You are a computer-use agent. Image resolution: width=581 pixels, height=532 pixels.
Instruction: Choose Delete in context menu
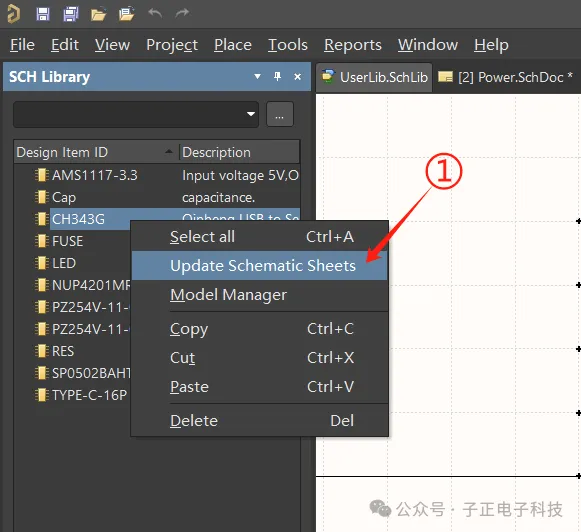[x=260, y=420]
